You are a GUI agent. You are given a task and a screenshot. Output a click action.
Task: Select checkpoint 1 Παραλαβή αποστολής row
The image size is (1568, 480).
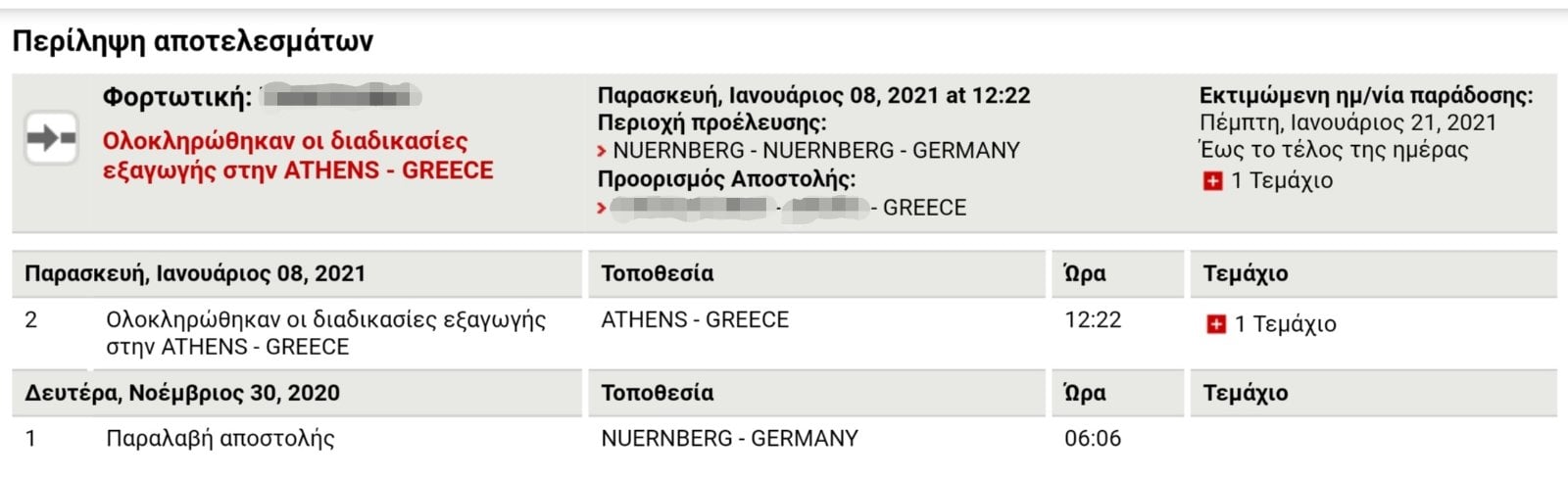pos(784,439)
